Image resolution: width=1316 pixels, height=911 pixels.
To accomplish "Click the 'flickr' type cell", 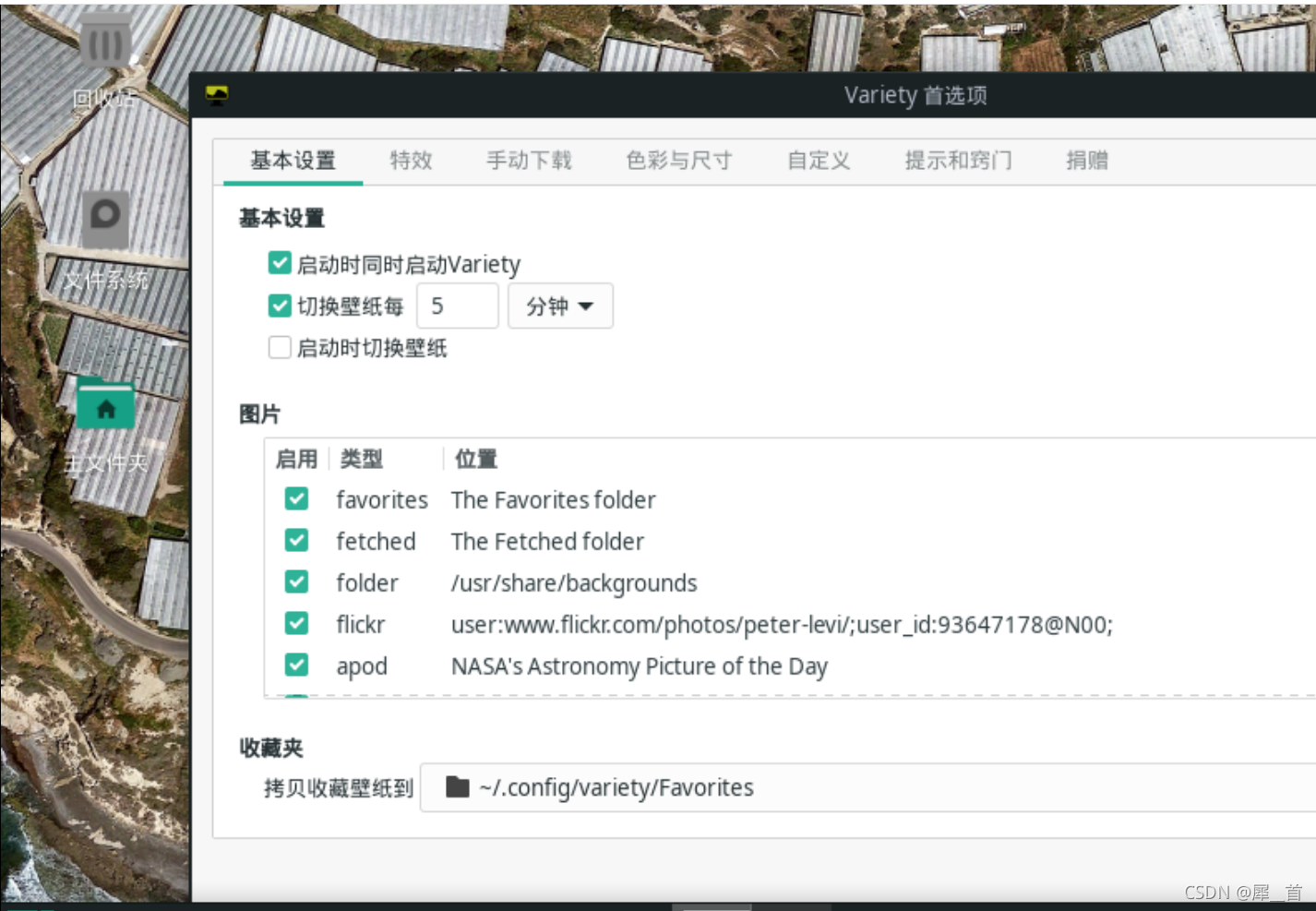I will point(361,625).
